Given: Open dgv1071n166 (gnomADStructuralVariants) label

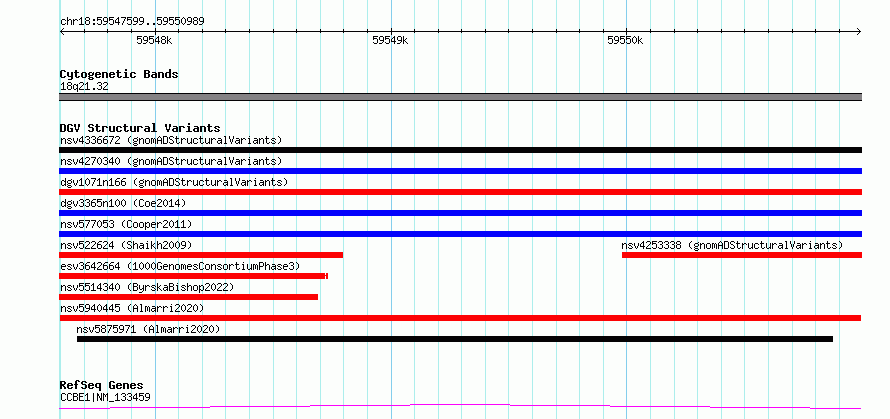Looking at the screenshot, I should click(x=174, y=182).
